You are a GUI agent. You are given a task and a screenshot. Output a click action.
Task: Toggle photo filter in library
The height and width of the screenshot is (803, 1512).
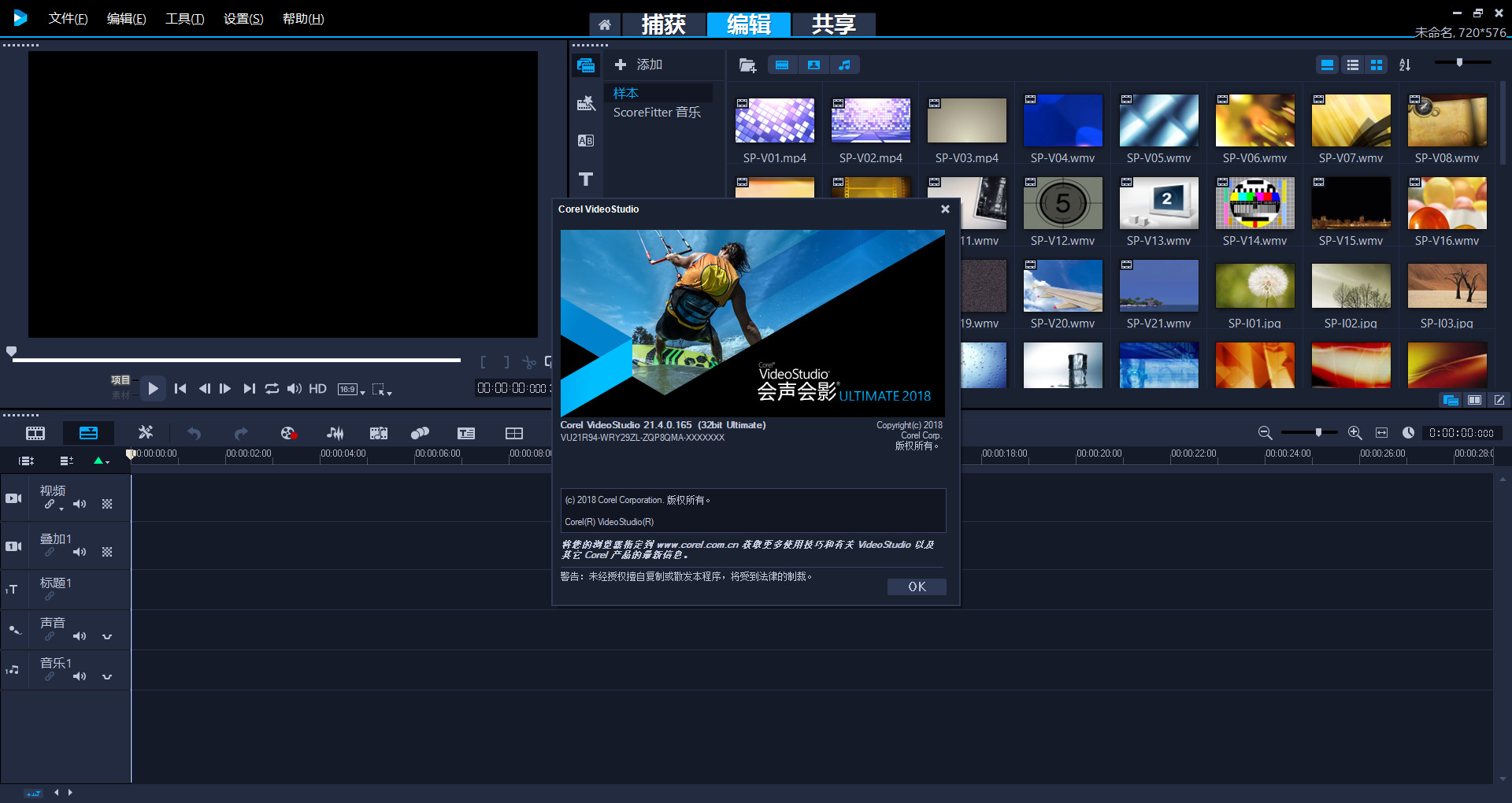pos(813,65)
